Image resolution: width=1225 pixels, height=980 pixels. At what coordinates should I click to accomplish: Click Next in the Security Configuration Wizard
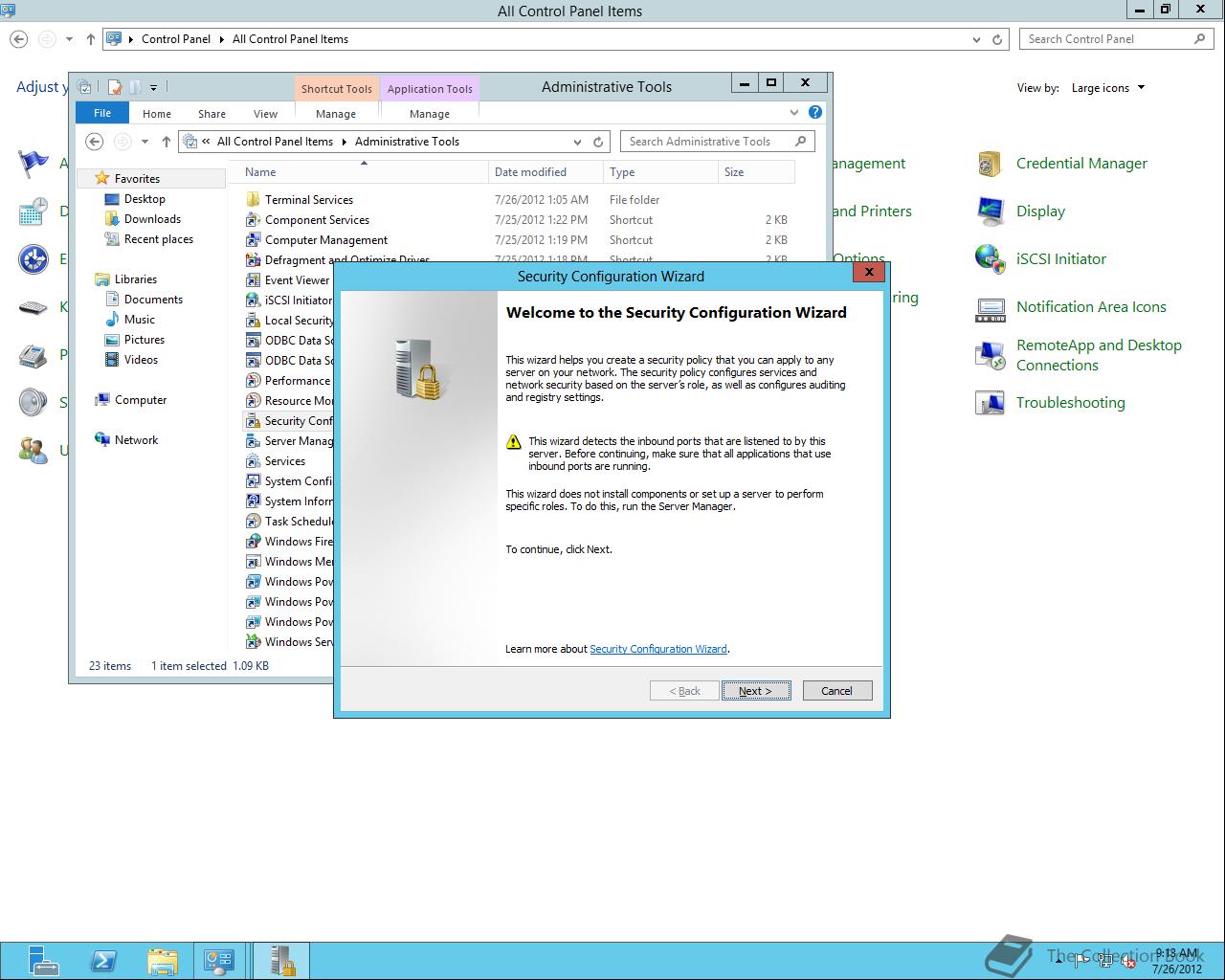pos(756,690)
